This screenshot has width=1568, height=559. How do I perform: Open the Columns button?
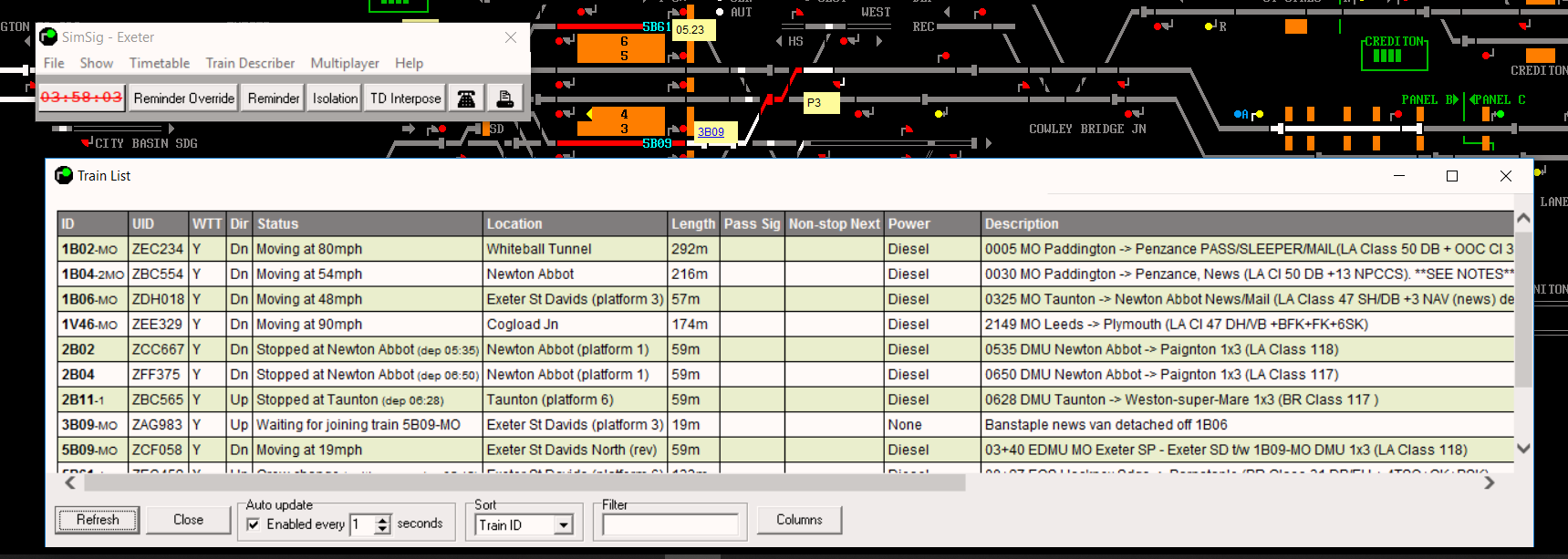tap(799, 520)
